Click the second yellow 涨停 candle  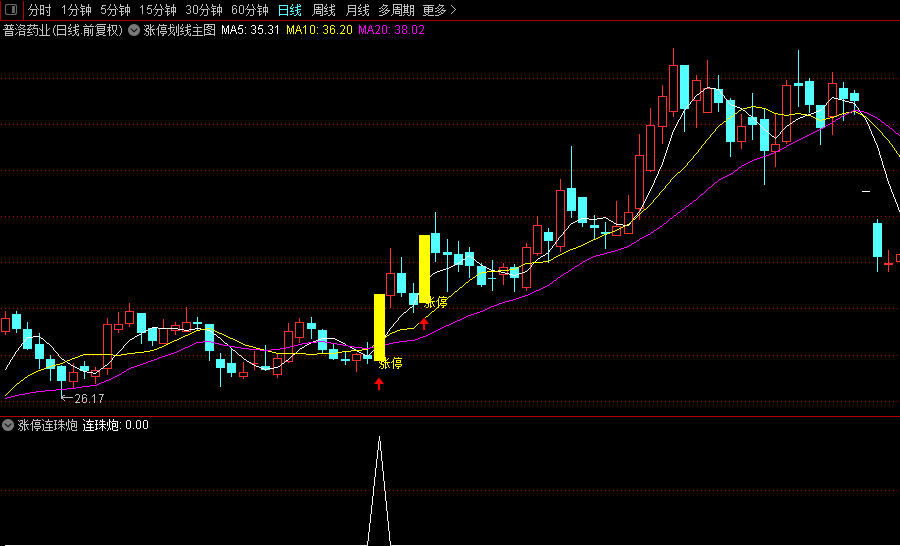(x=424, y=269)
